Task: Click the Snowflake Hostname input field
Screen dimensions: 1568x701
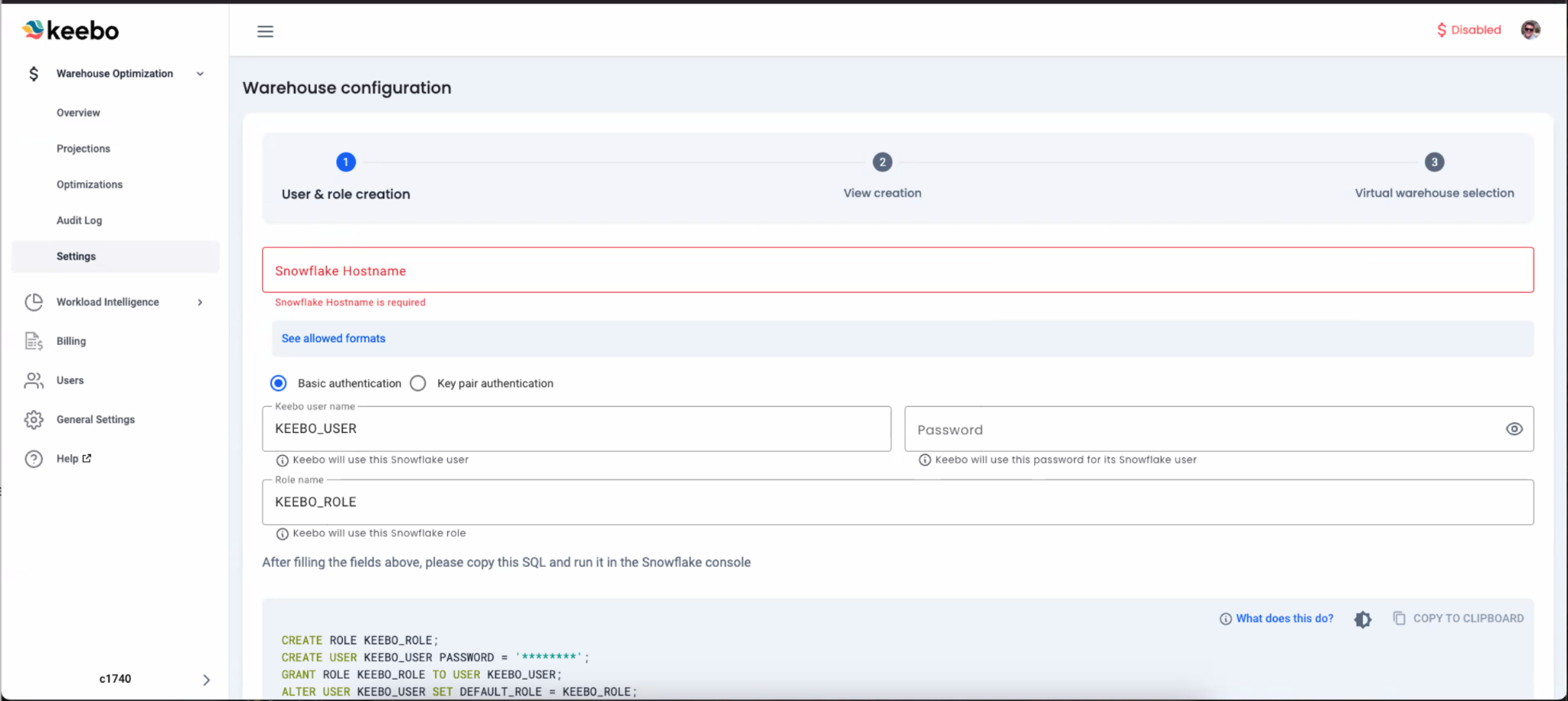Action: [x=897, y=270]
